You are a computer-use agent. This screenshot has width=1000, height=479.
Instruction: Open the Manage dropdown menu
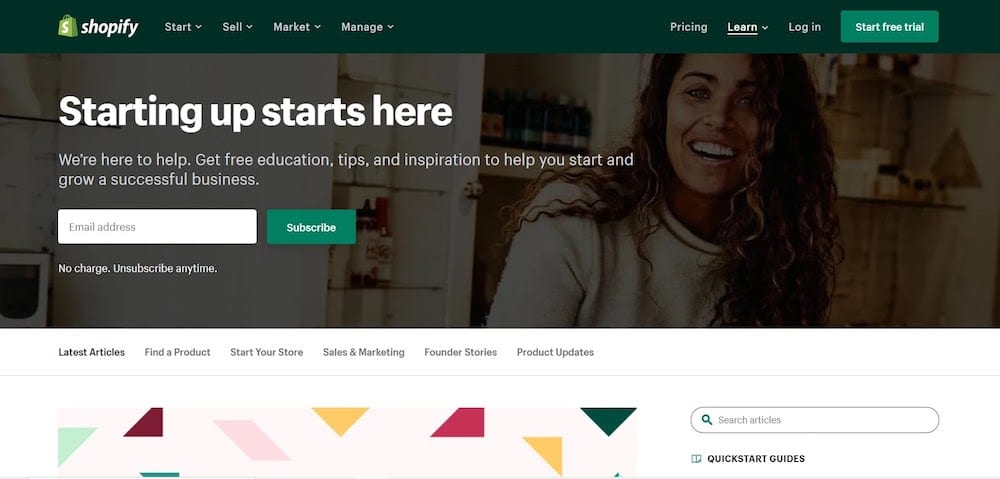pyautogui.click(x=367, y=27)
